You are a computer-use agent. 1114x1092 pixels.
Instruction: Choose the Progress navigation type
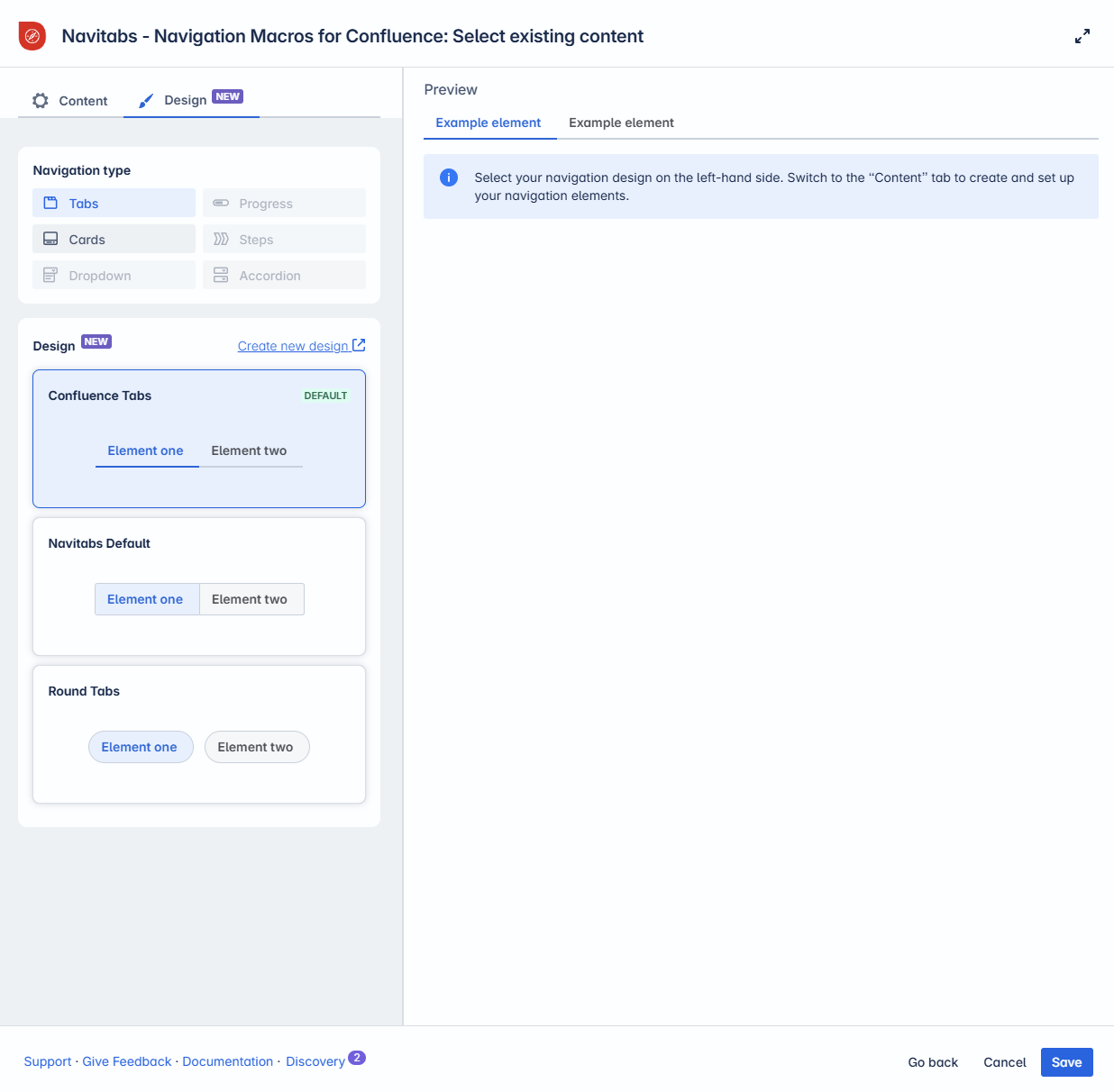[x=284, y=204]
